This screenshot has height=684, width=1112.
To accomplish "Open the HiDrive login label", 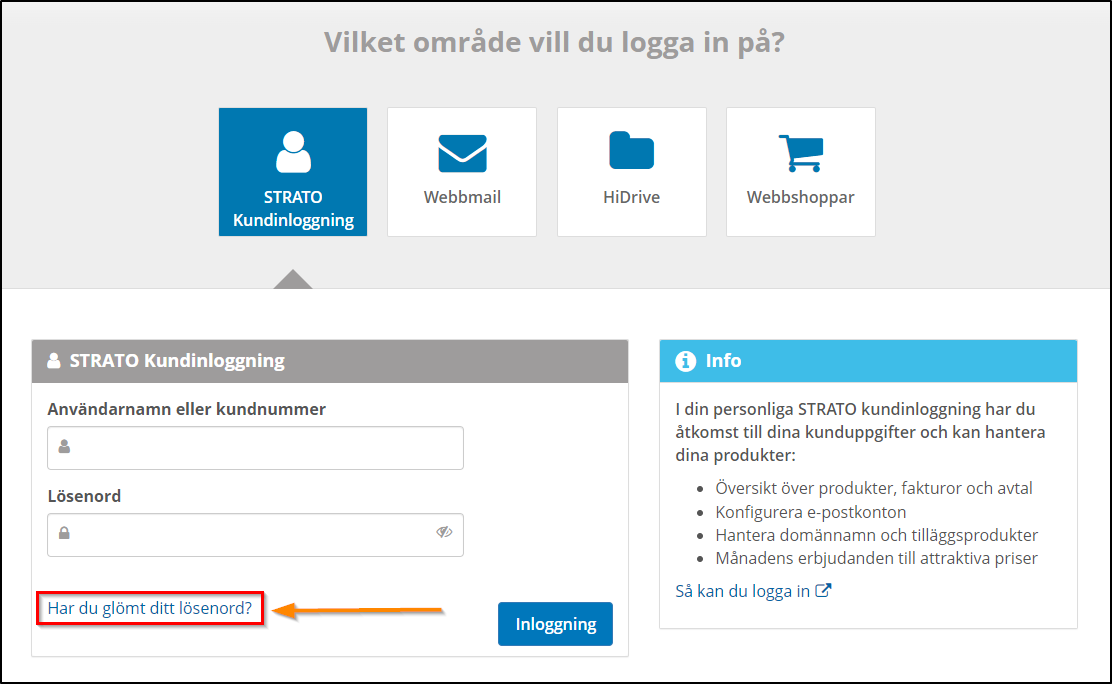I will tap(632, 197).
